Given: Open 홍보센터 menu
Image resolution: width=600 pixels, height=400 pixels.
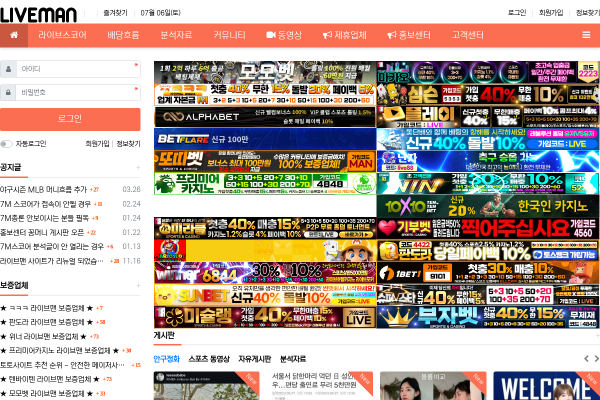Looking at the screenshot, I should tap(409, 35).
